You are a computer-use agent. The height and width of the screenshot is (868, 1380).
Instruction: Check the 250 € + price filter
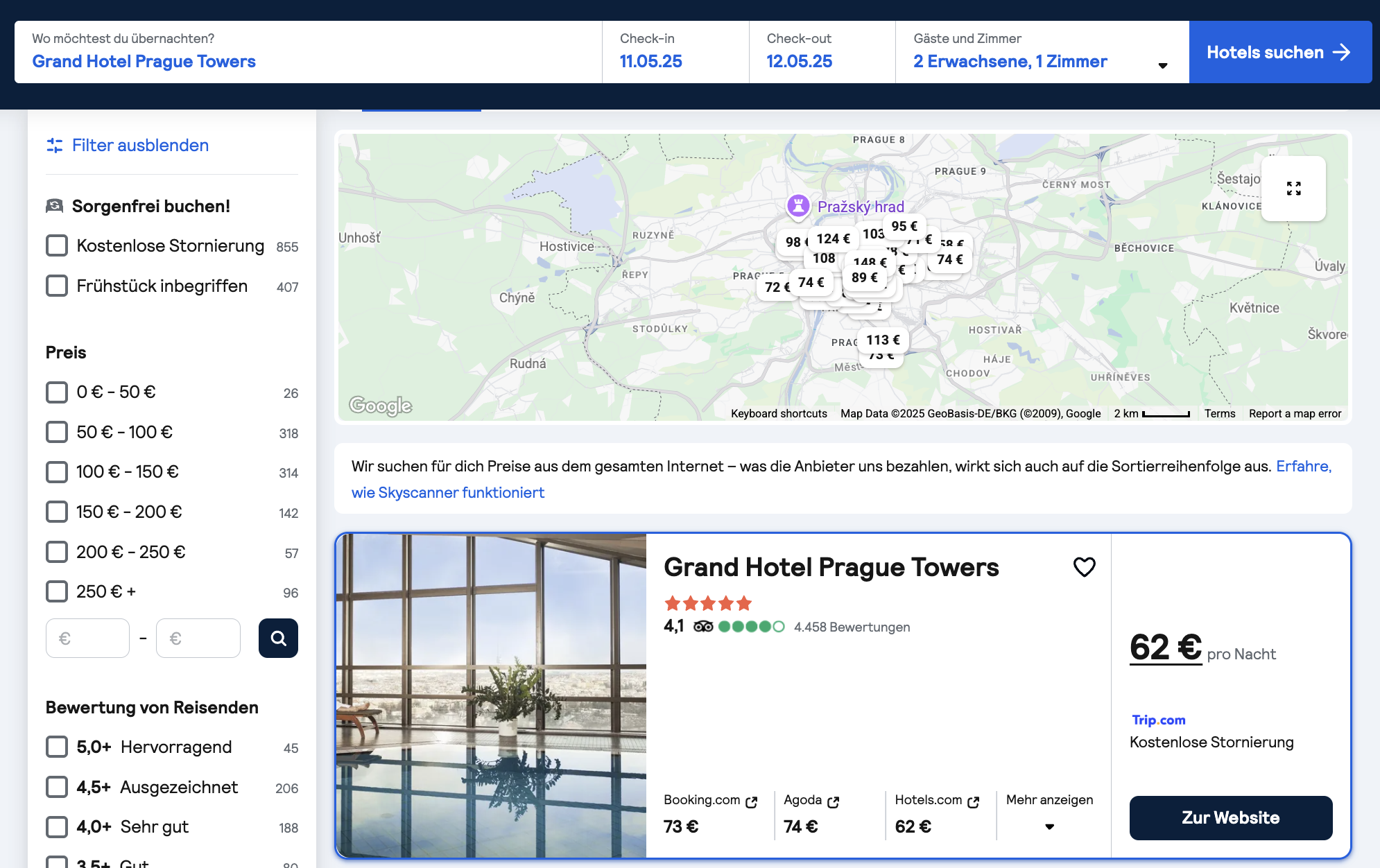coord(57,591)
